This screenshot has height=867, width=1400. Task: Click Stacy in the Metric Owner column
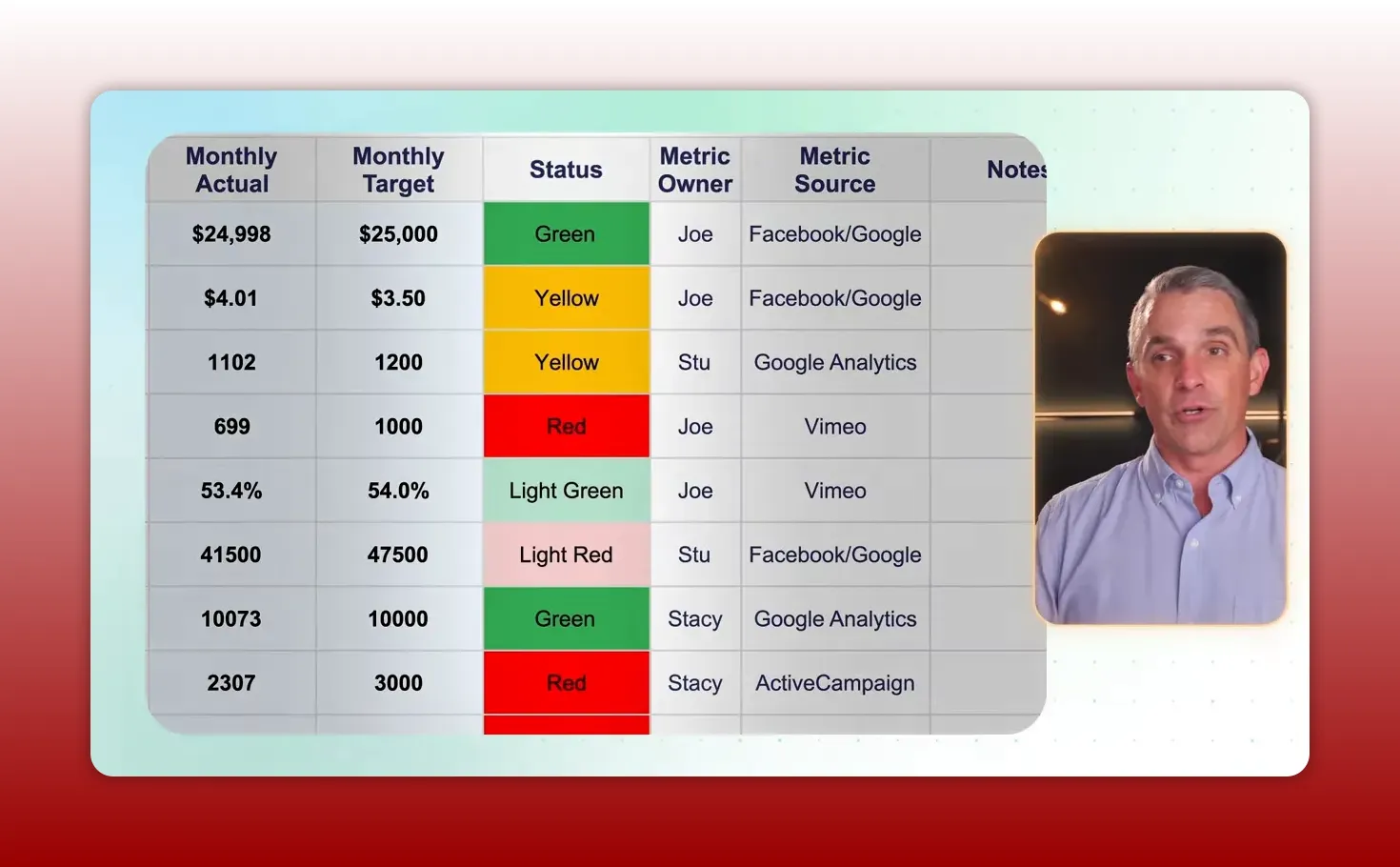[695, 618]
